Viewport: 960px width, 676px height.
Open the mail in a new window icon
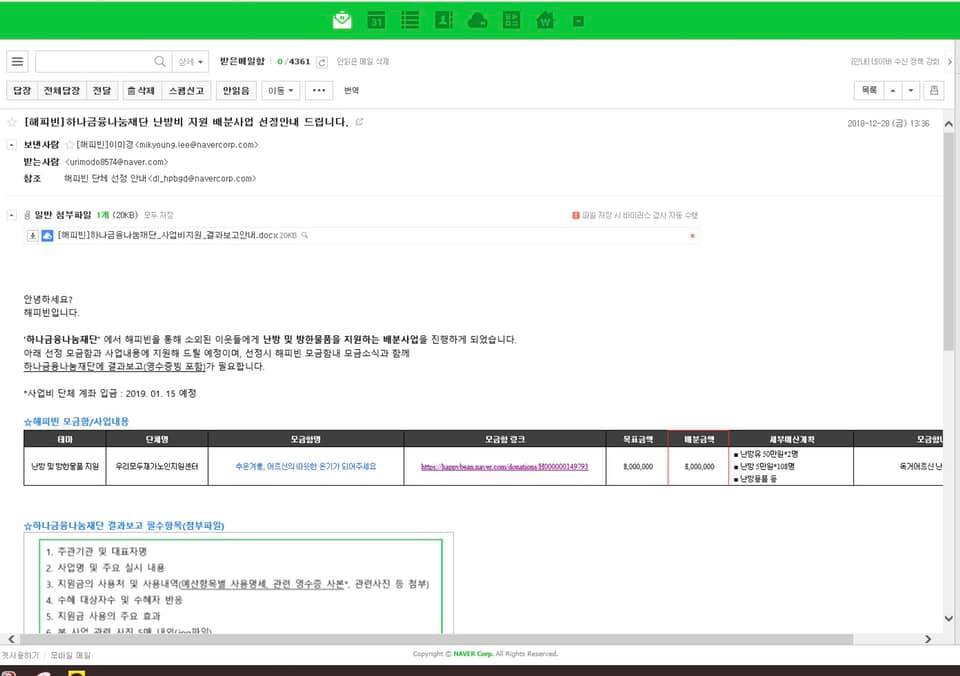[x=359, y=122]
